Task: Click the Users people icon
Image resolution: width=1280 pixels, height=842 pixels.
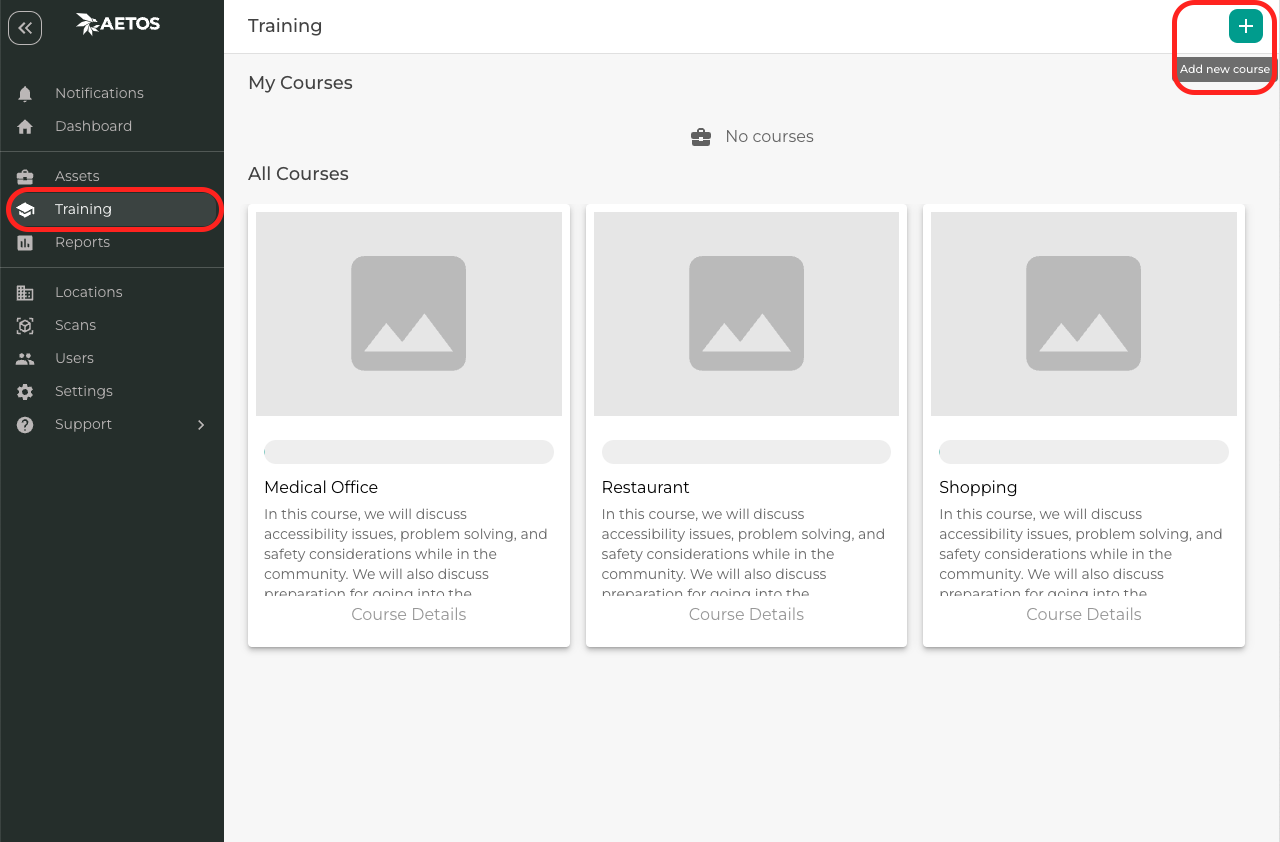Action: click(25, 358)
